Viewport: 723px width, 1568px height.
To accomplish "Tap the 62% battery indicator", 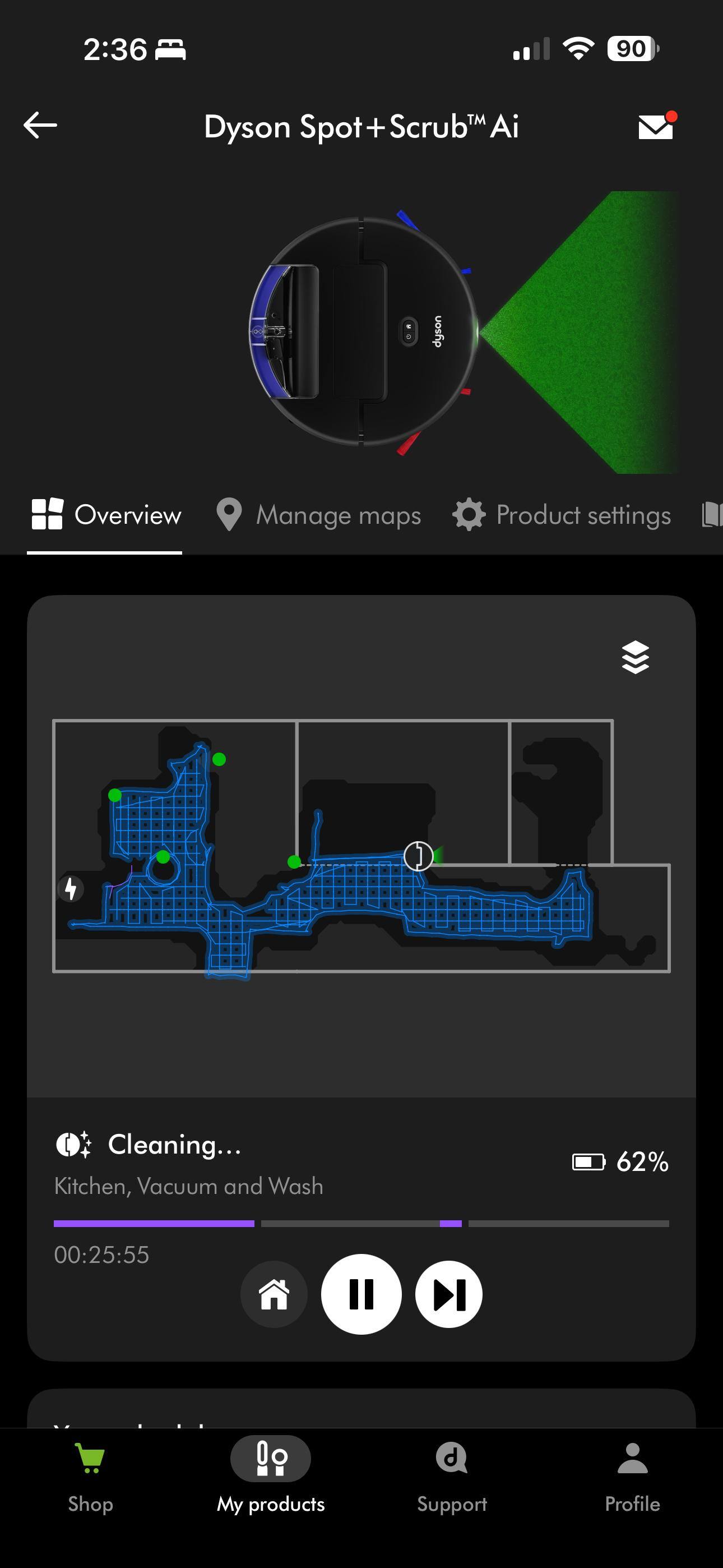I will click(620, 1162).
